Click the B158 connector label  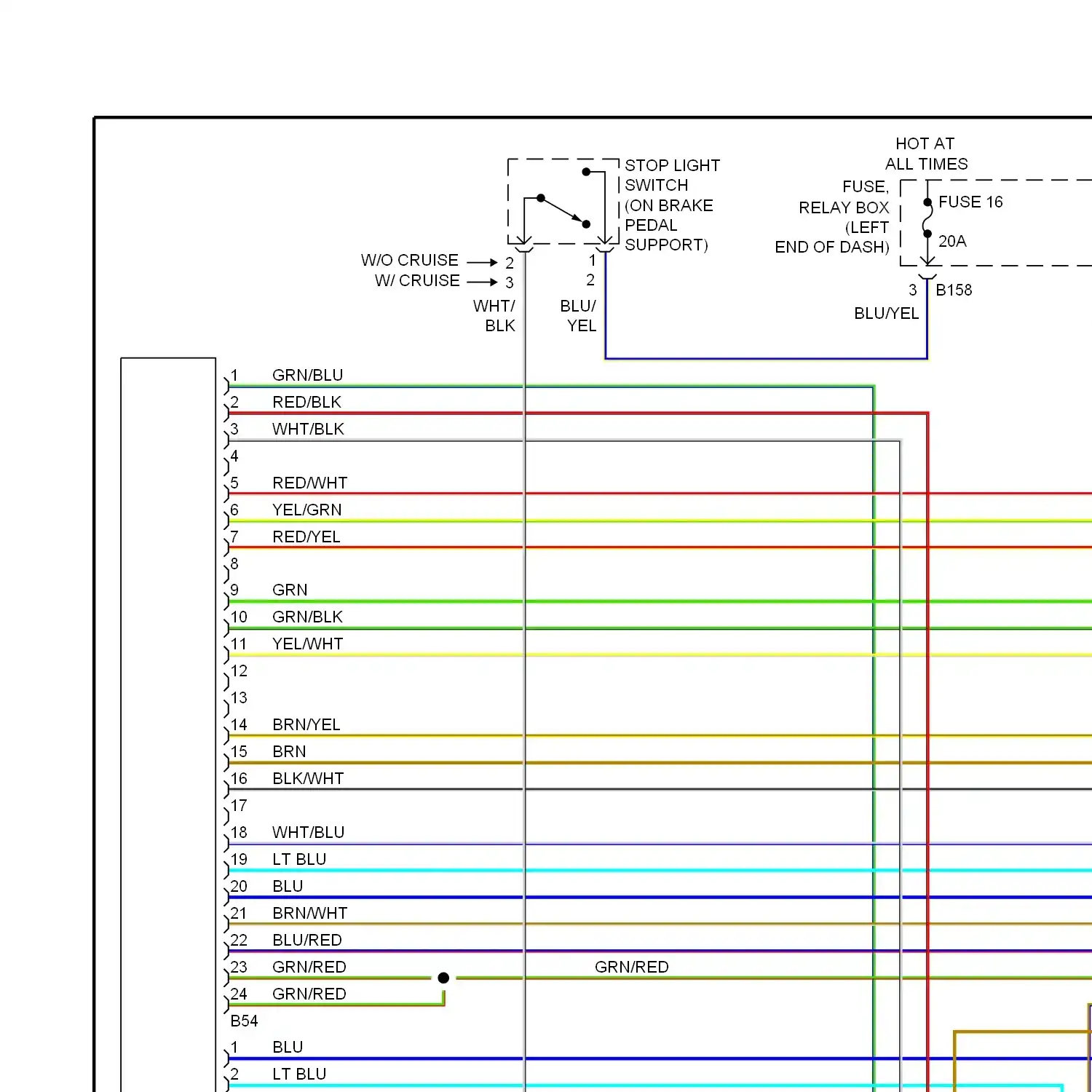pyautogui.click(x=954, y=290)
